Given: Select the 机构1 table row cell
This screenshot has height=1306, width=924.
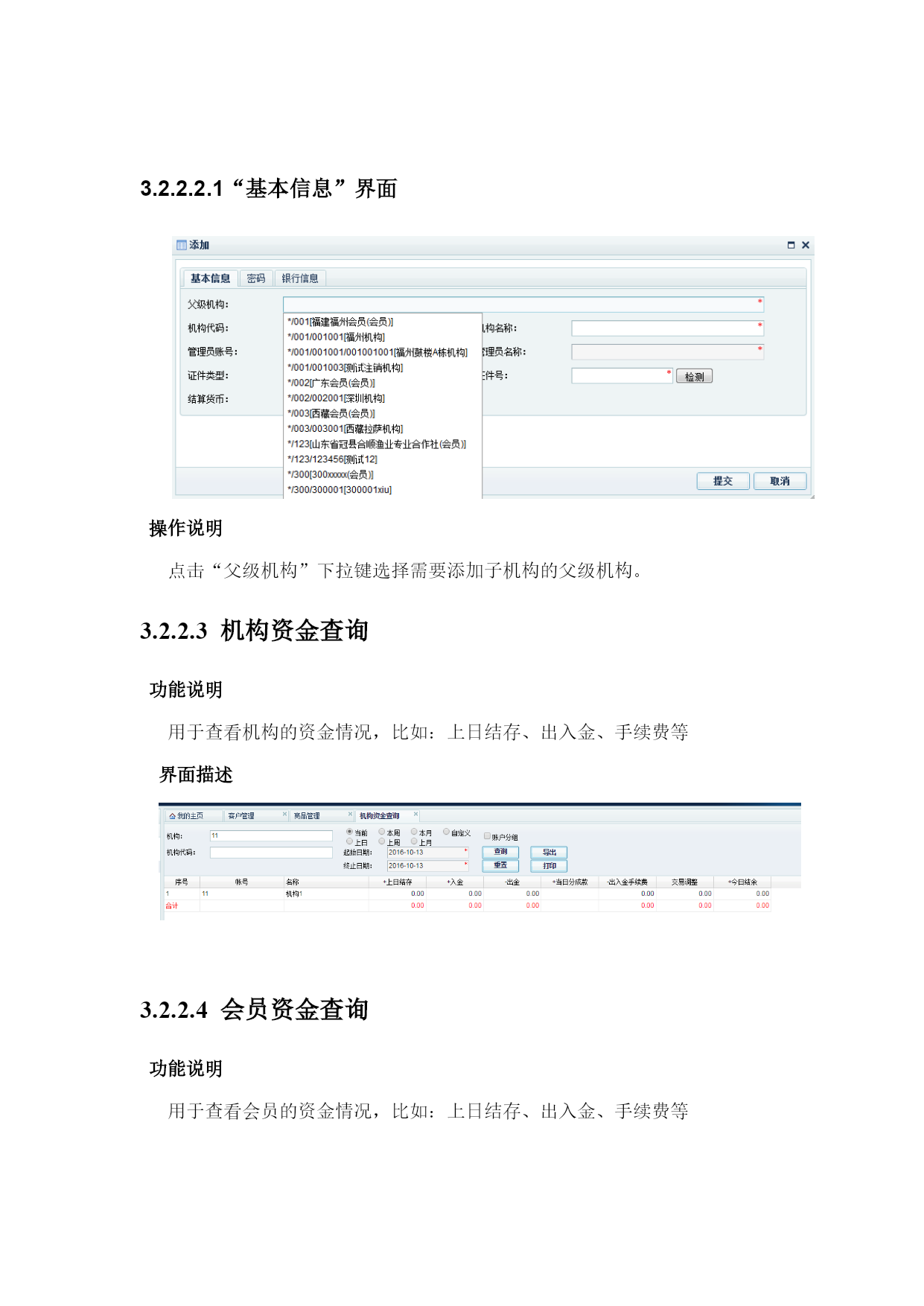Looking at the screenshot, I should [x=326, y=894].
